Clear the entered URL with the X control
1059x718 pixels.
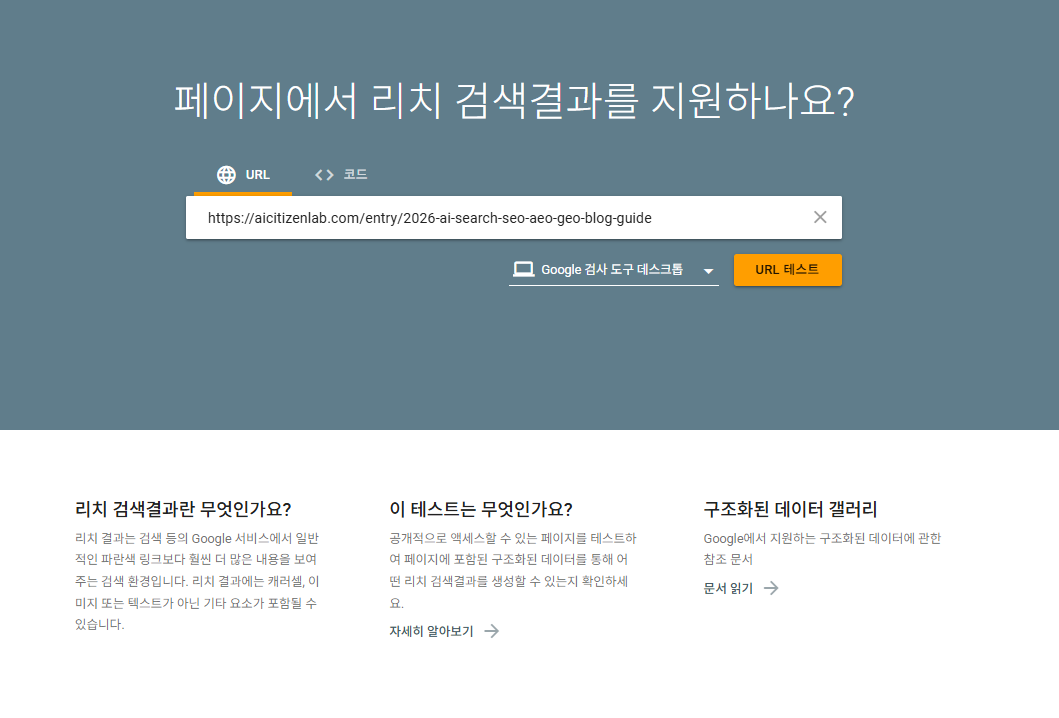coord(820,216)
